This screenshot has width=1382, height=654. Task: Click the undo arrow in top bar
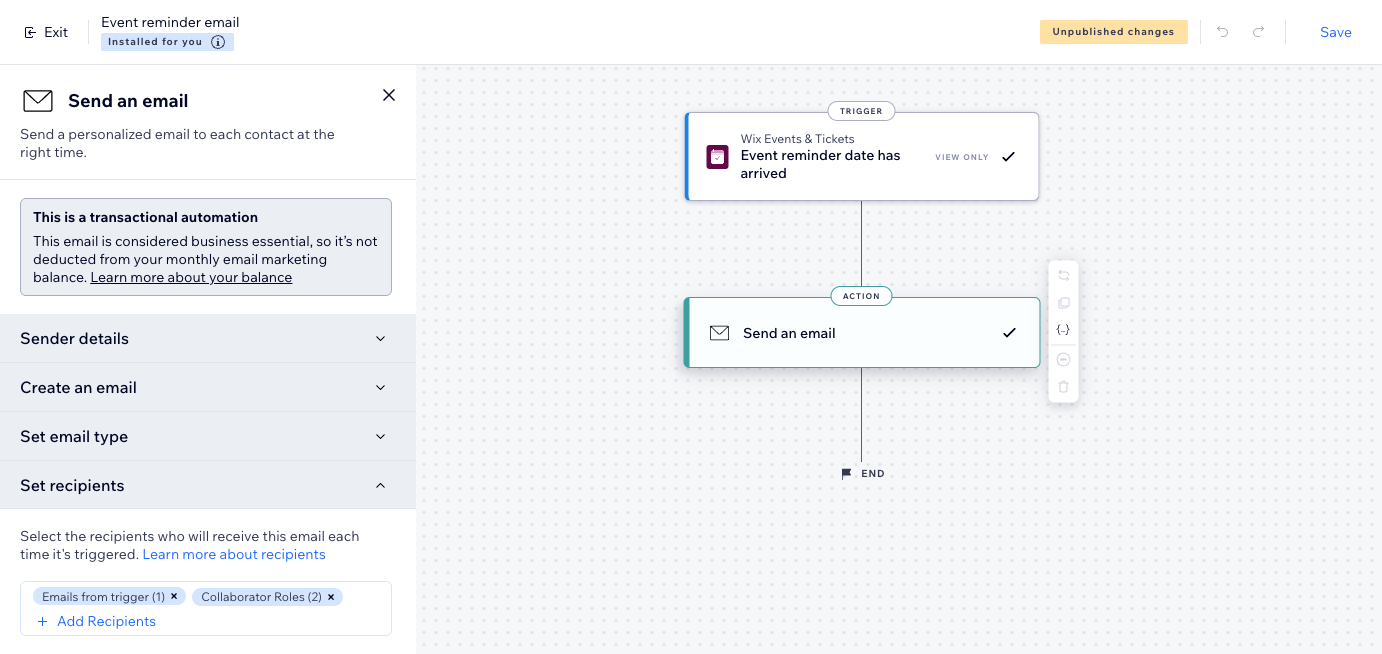pos(1222,32)
